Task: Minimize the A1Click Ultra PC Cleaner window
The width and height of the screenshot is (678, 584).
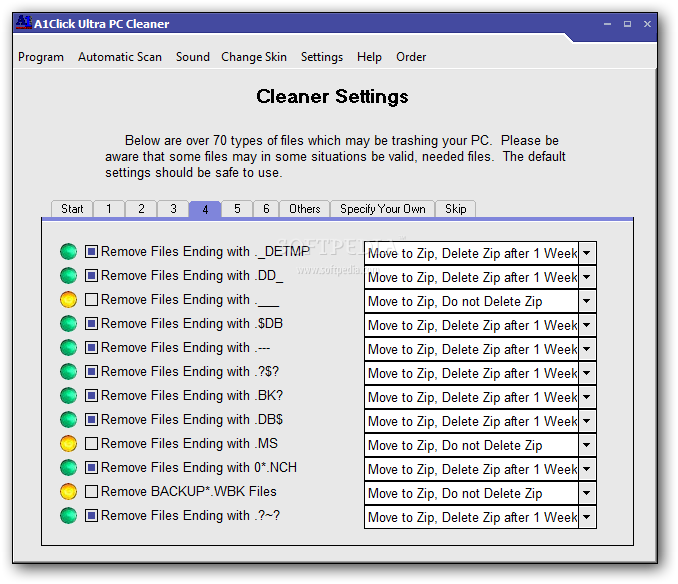Action: tap(607, 24)
